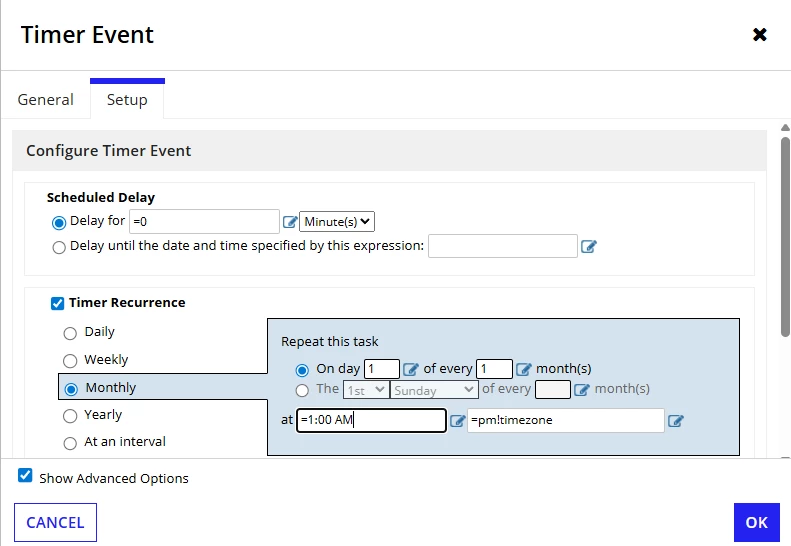This screenshot has height=546, width=791.
Task: Choose Monthly recurrence
Action: coord(71,389)
